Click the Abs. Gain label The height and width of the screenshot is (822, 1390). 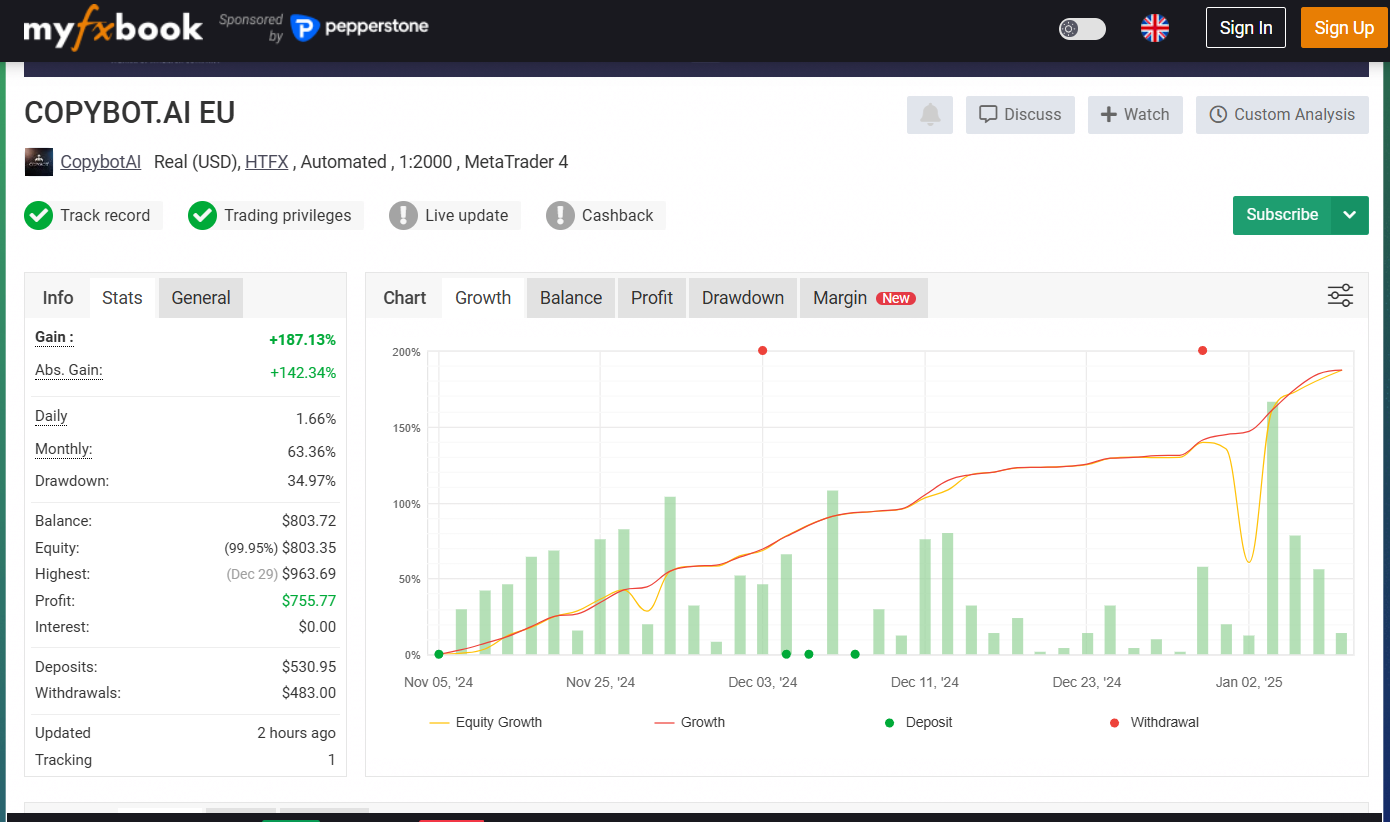[69, 370]
